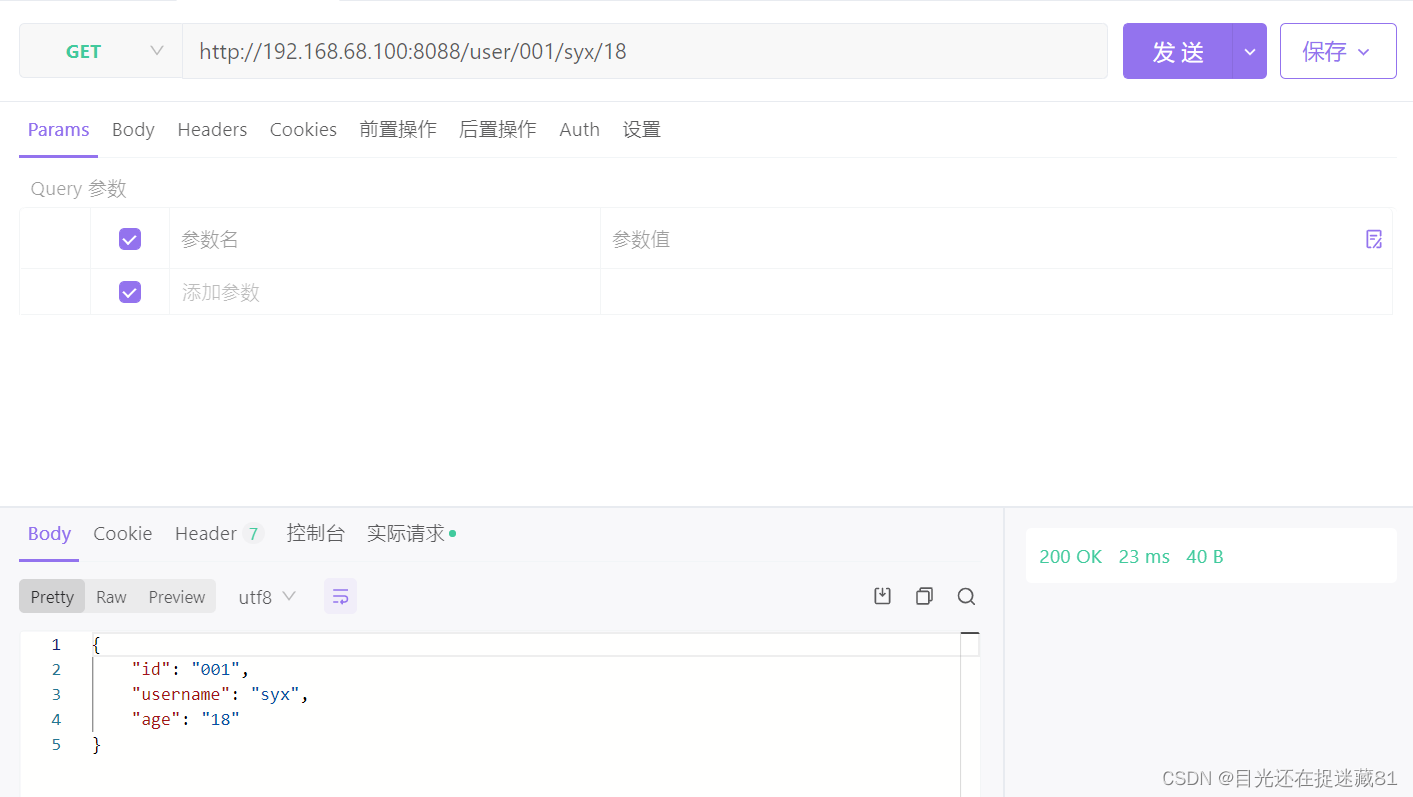The width and height of the screenshot is (1413, 797).
Task: Click the "id" key in response JSON
Action: [151, 669]
